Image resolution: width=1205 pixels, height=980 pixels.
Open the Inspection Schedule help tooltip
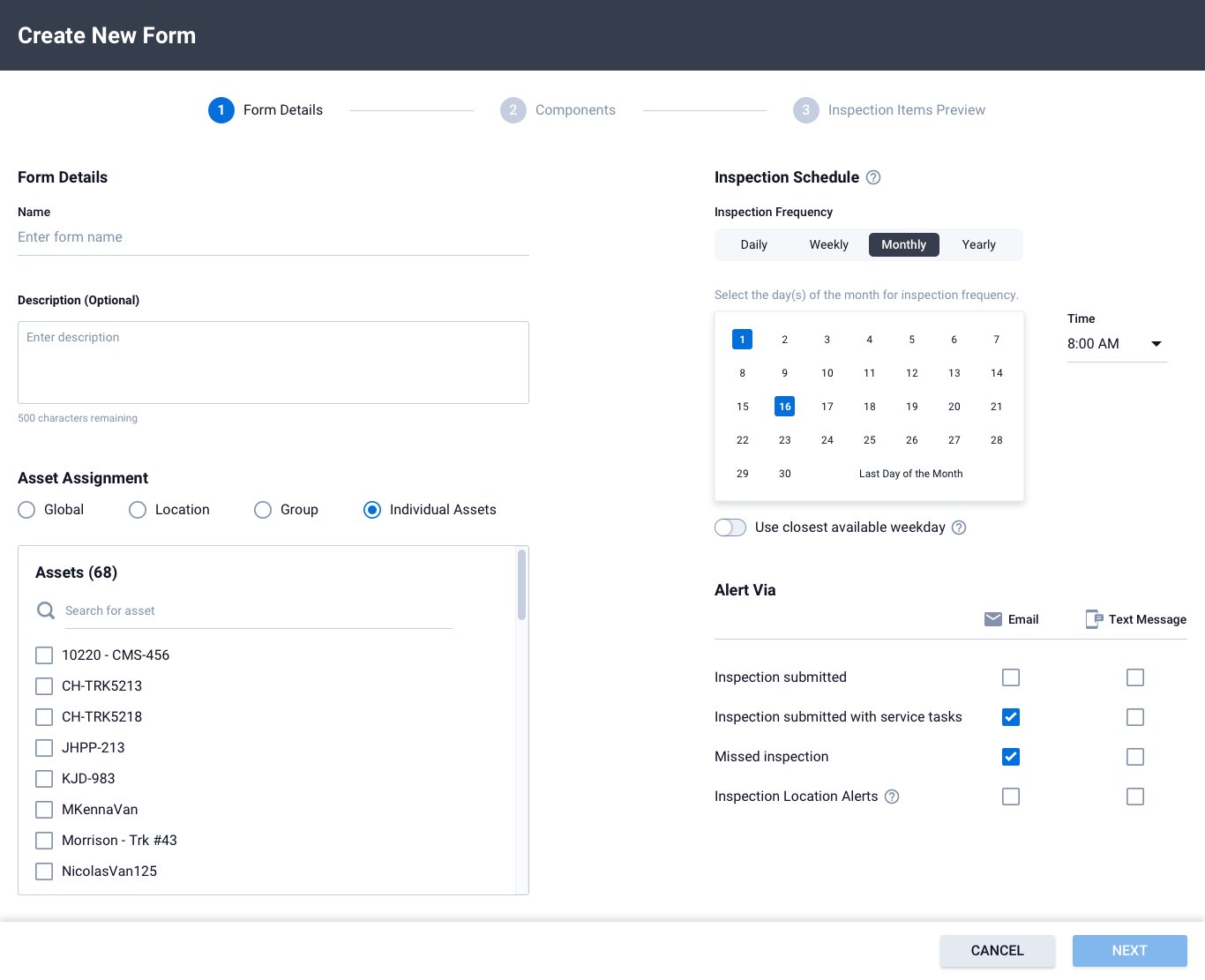(x=872, y=177)
